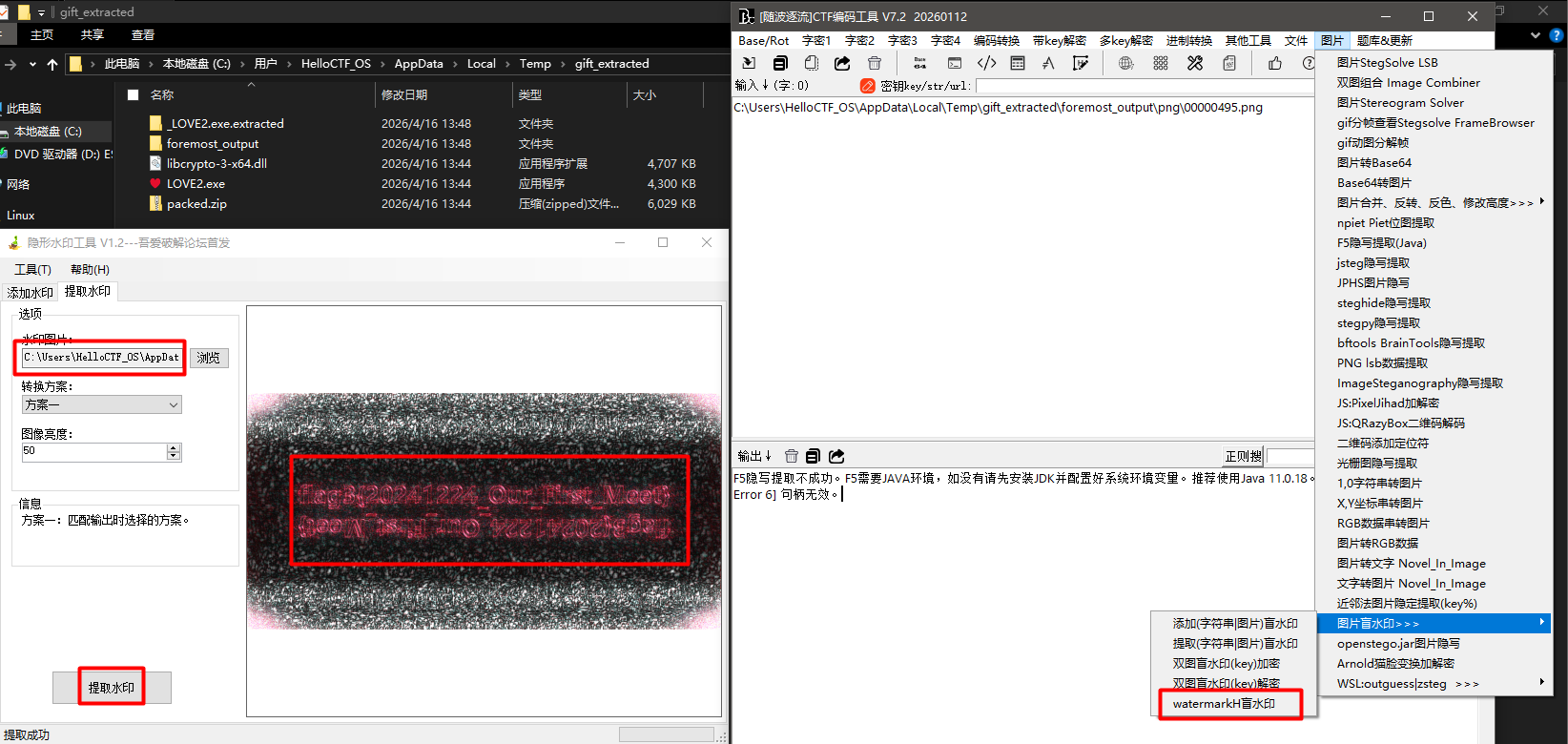1568x744 pixels.
Task: Click the globe icon in the toolbar
Action: 1125,63
